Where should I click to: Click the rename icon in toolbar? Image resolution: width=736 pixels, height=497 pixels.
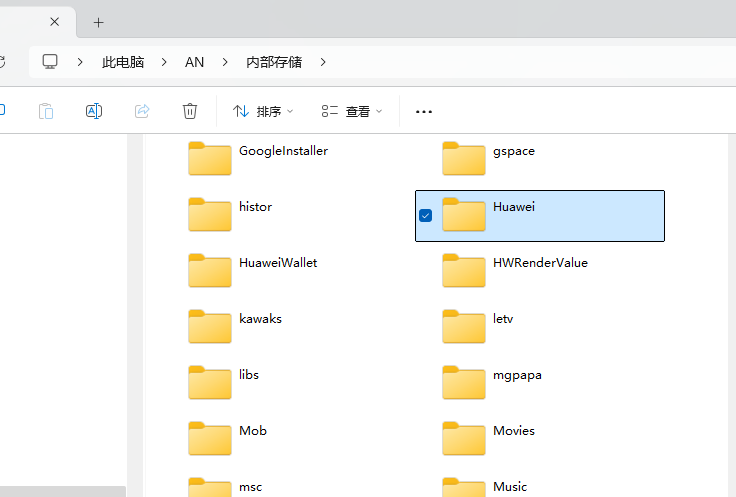click(x=94, y=111)
